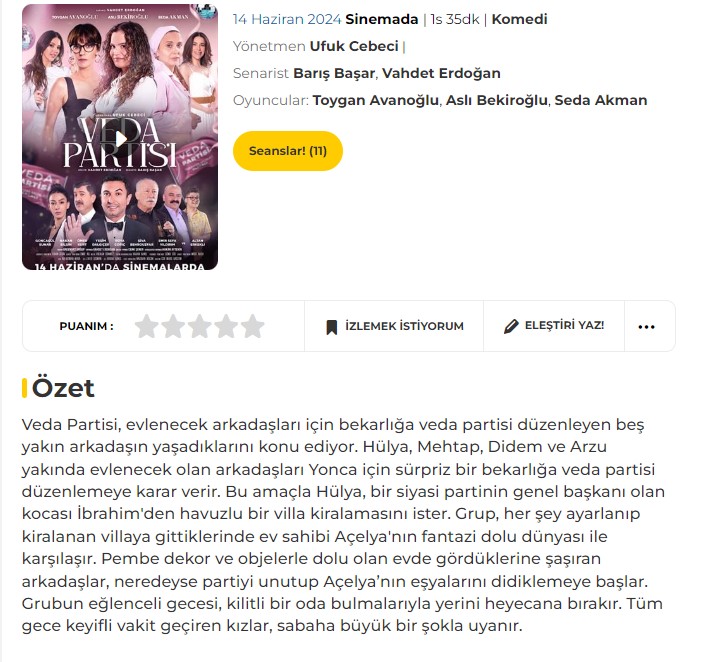Click the pencil icon for Eleştiri Yaz

(511, 326)
